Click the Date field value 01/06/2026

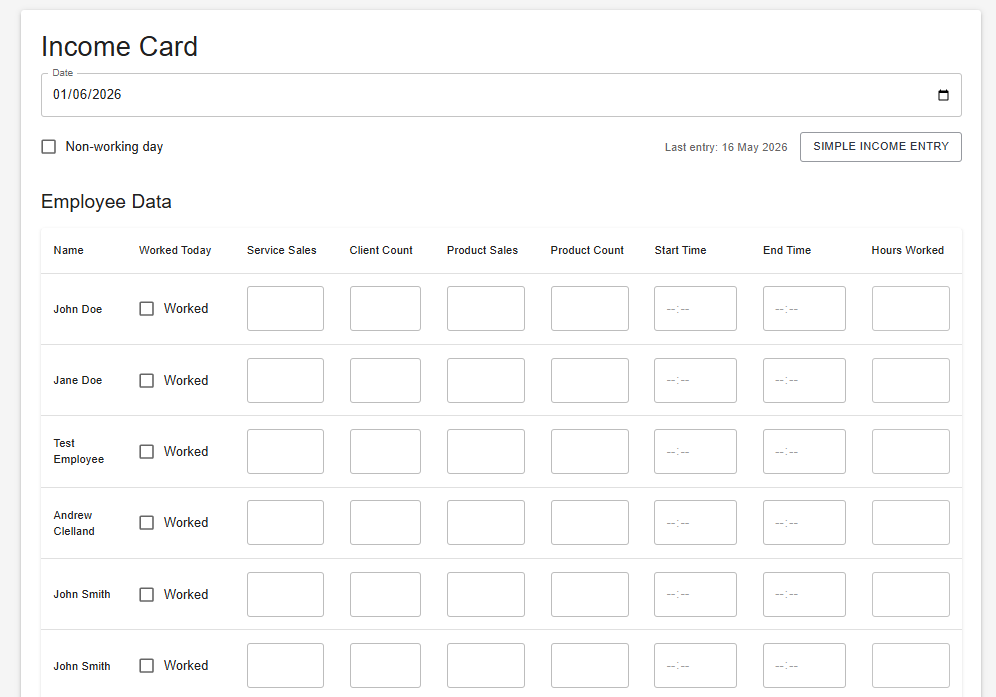(x=87, y=95)
